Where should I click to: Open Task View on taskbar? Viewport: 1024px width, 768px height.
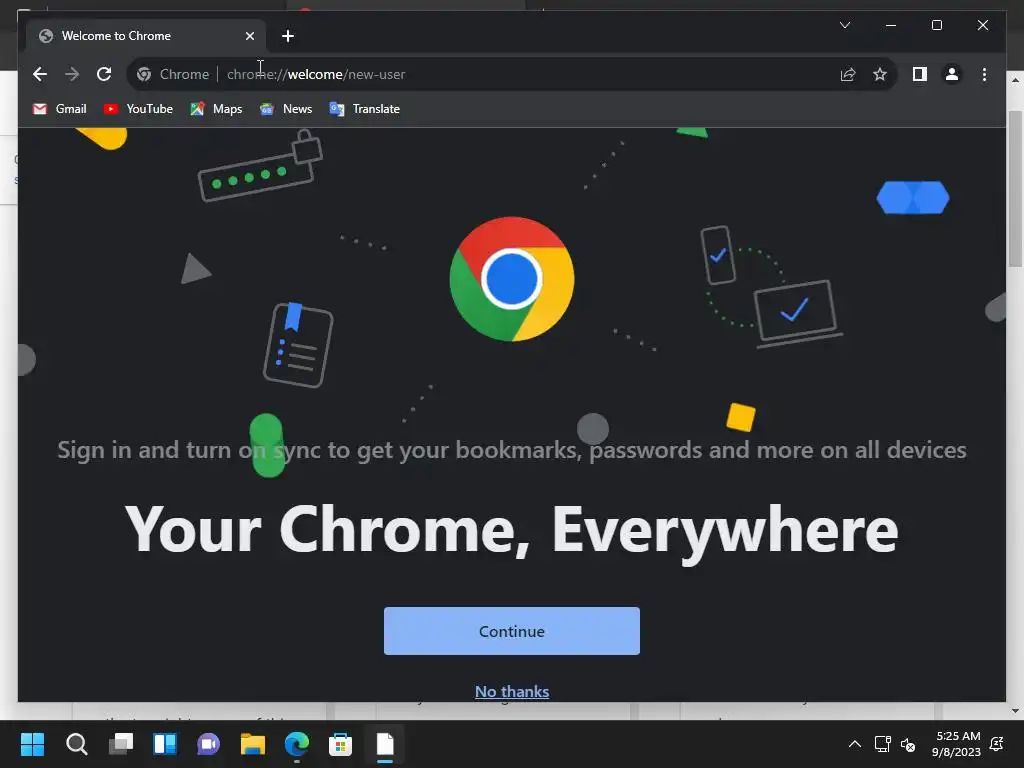[x=121, y=744]
